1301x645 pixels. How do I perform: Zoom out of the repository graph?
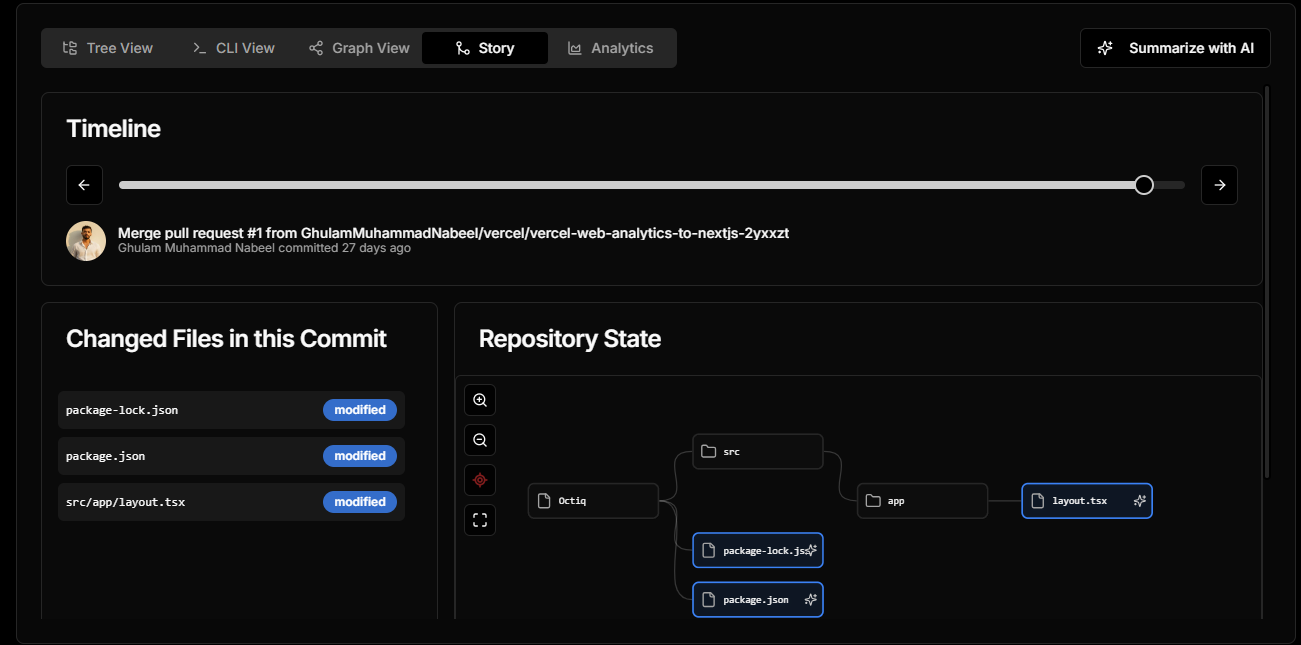pyautogui.click(x=480, y=440)
